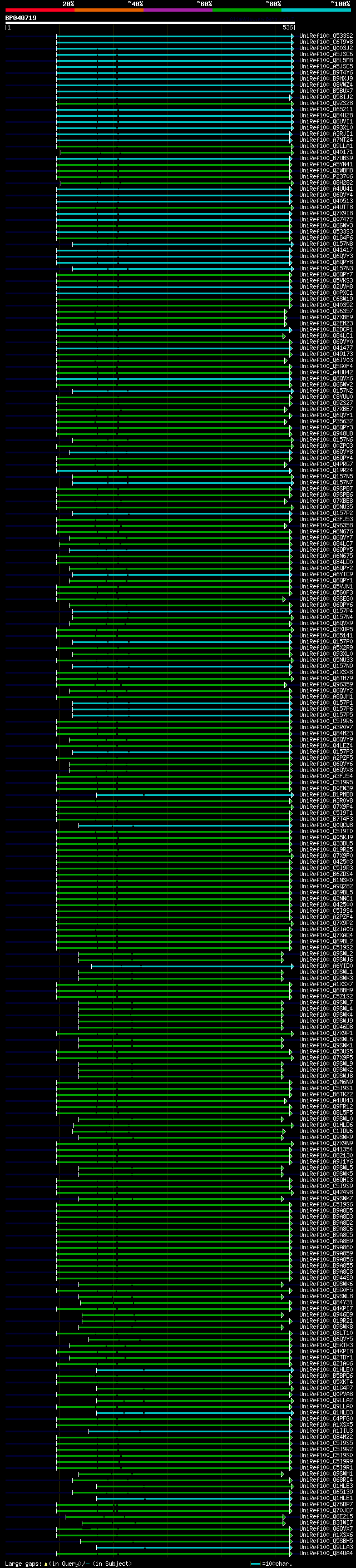Select label UniRef100_A1IIU3

[326, 1431]
